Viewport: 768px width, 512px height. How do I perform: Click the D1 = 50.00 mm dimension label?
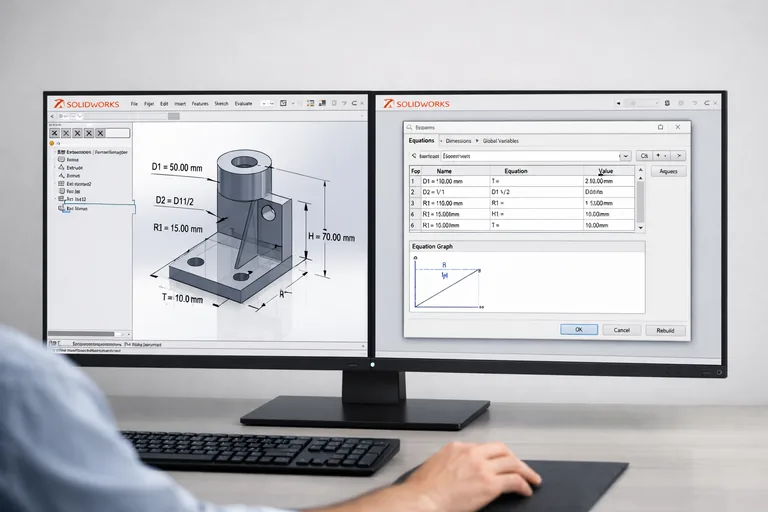pos(177,167)
